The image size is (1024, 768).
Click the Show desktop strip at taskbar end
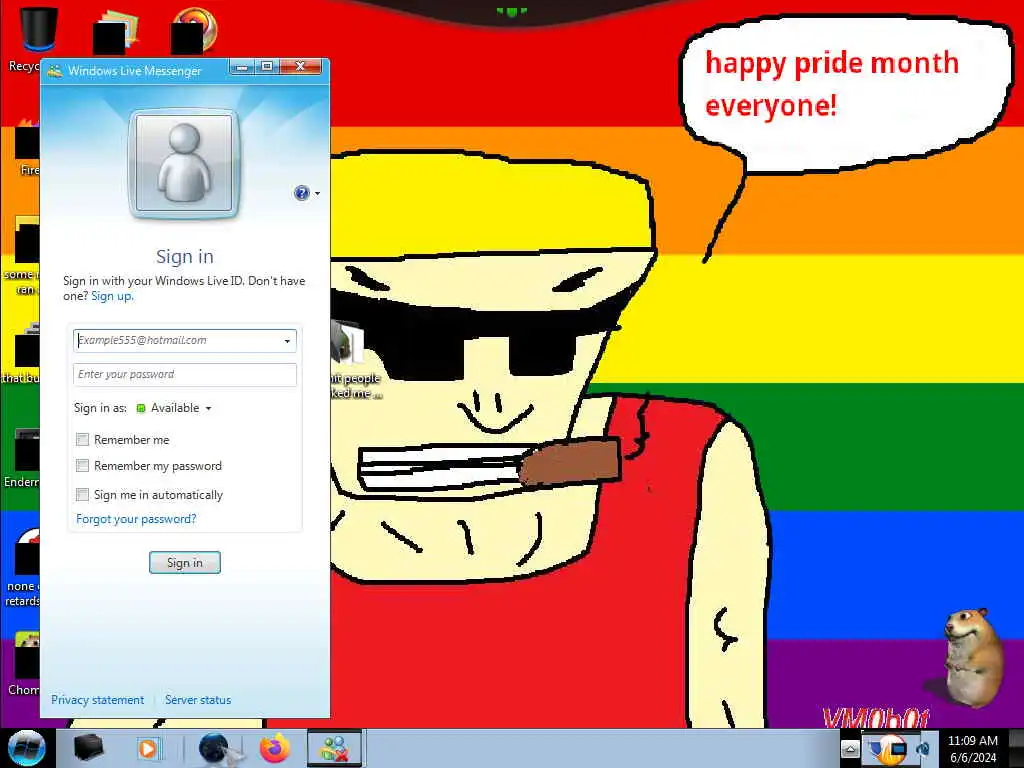1016,748
